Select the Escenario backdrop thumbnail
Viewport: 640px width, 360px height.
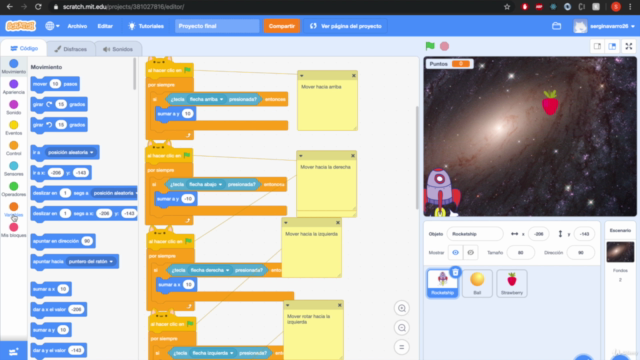tap(620, 252)
